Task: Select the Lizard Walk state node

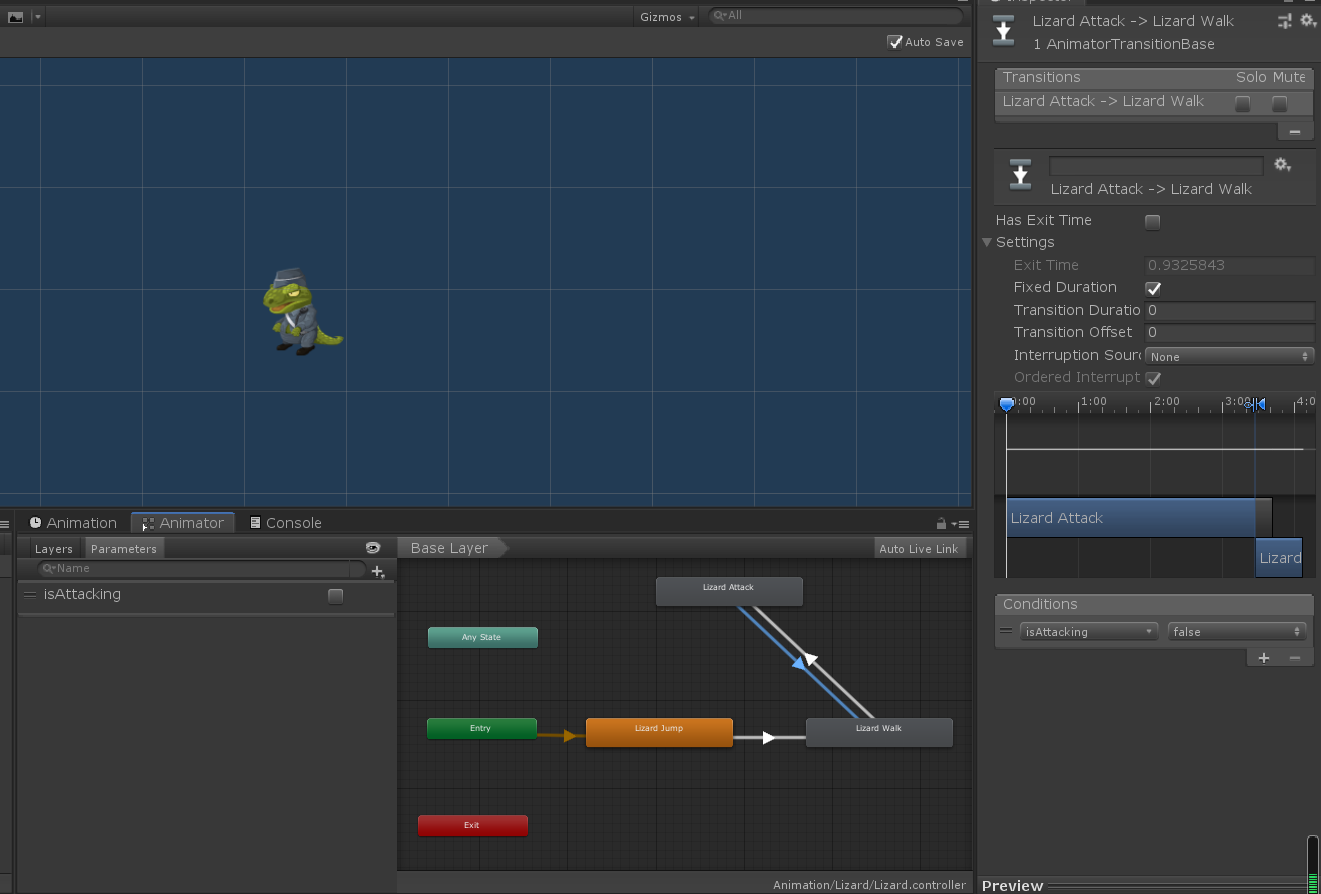Action: (x=879, y=732)
